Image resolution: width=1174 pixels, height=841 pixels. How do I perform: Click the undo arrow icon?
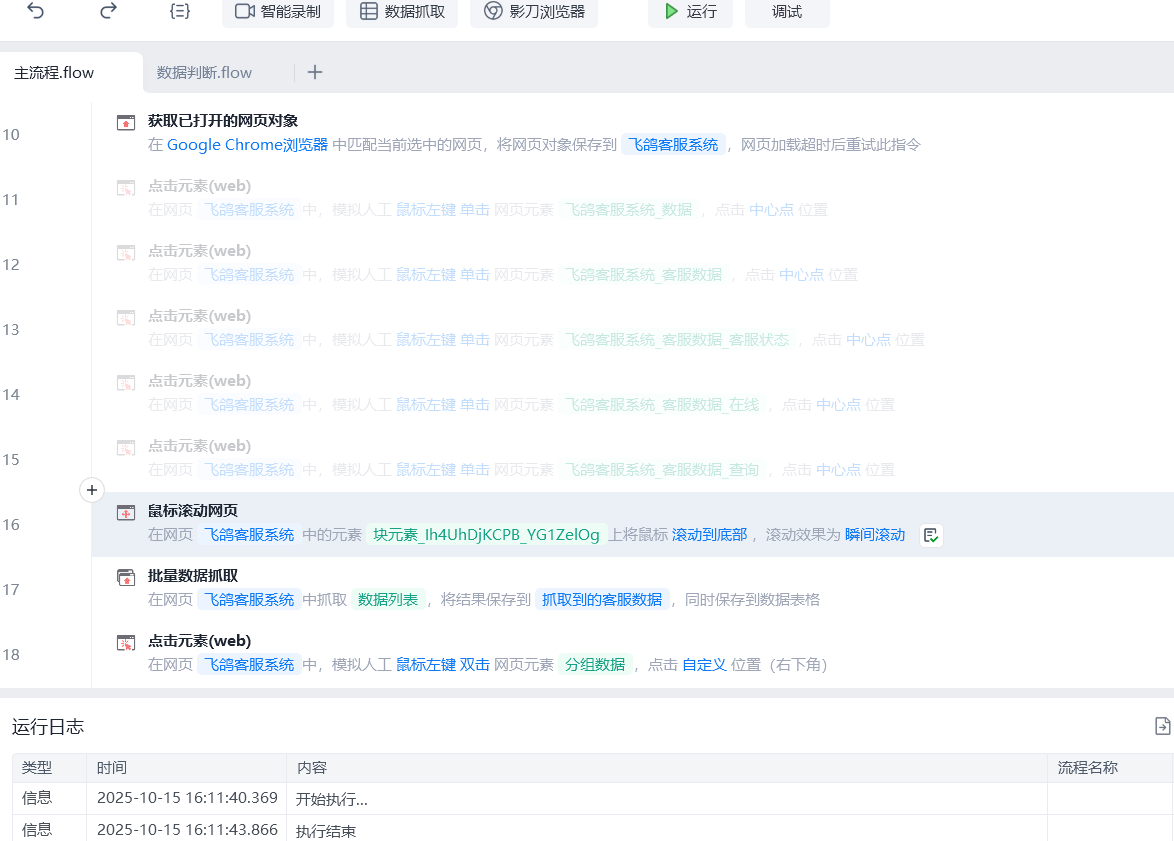point(35,10)
